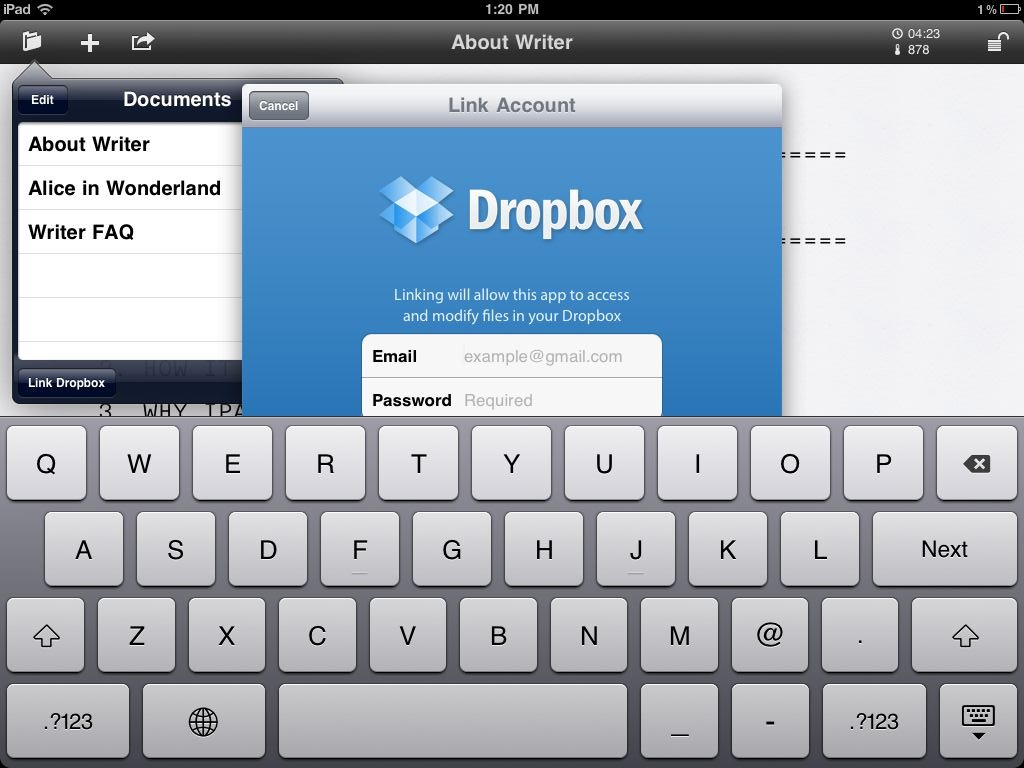
Task: Open the About Writer document
Action: click(130, 144)
